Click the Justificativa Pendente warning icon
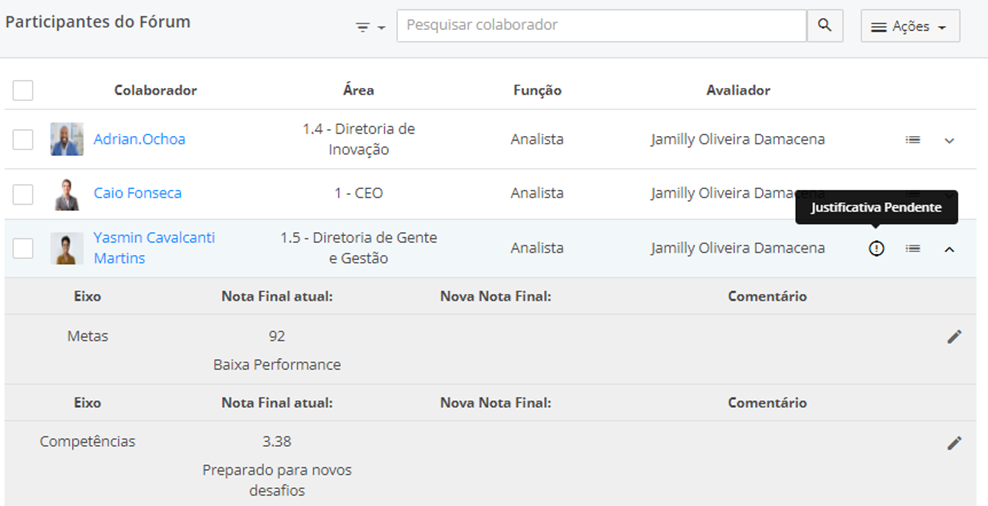Image resolution: width=988 pixels, height=506 pixels. [x=877, y=248]
